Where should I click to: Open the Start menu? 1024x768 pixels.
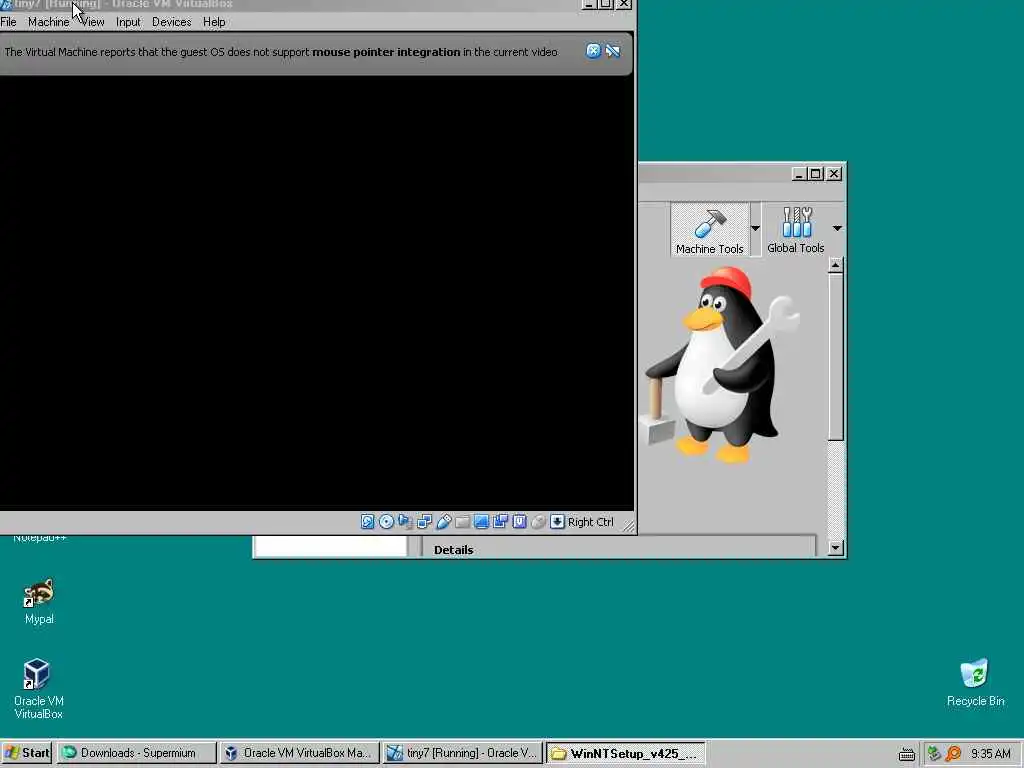(27, 753)
